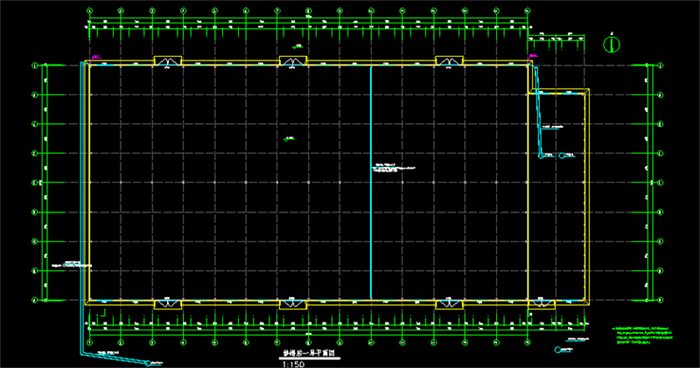Screen dimensions: 700x368
Task: Click the top-right double door symbol
Action: [x=449, y=61]
